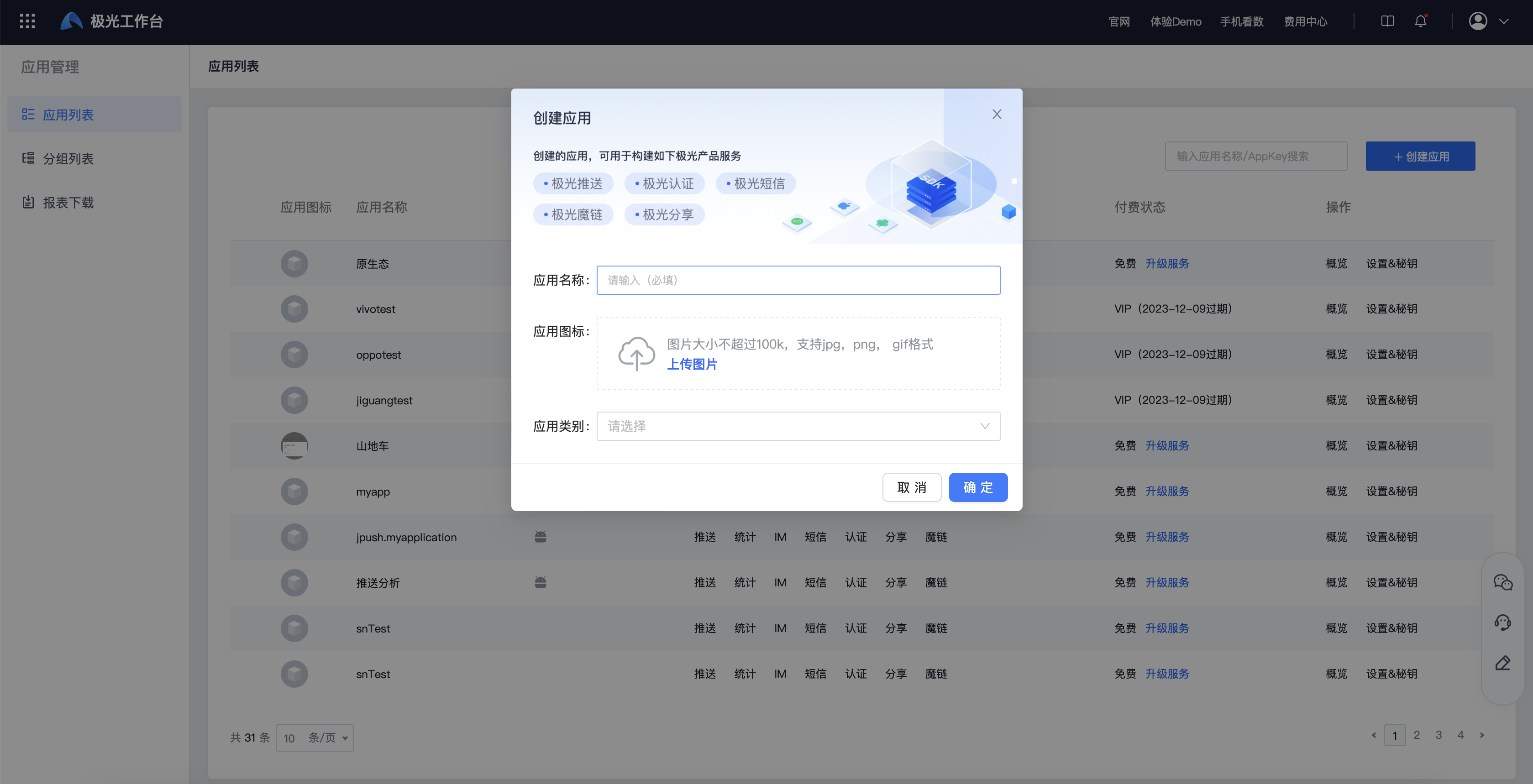Screen dimensions: 1533x784
Task: Click the cloud upload icon
Action: click(x=636, y=353)
